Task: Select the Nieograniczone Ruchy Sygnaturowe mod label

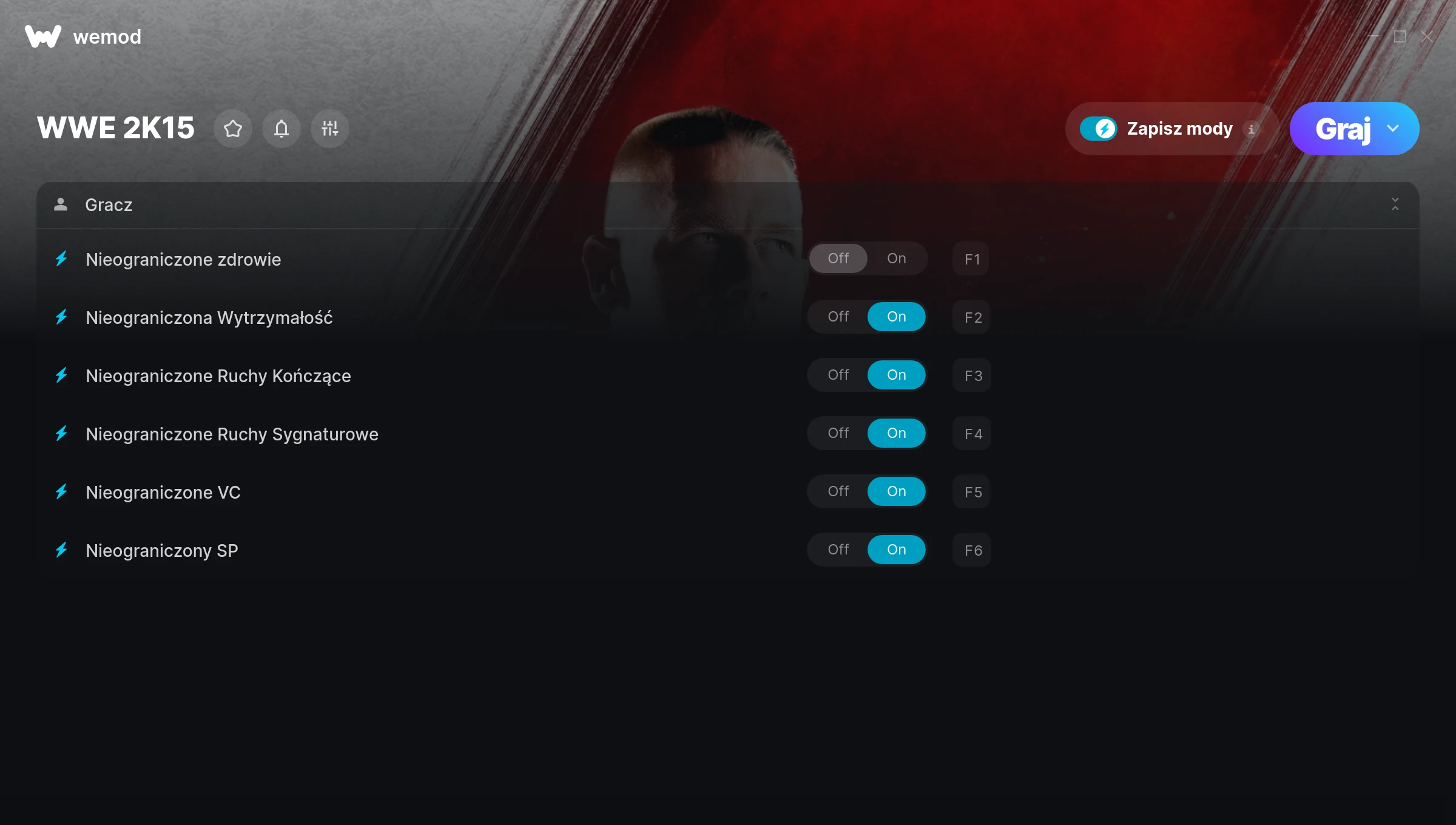Action: [x=232, y=434]
